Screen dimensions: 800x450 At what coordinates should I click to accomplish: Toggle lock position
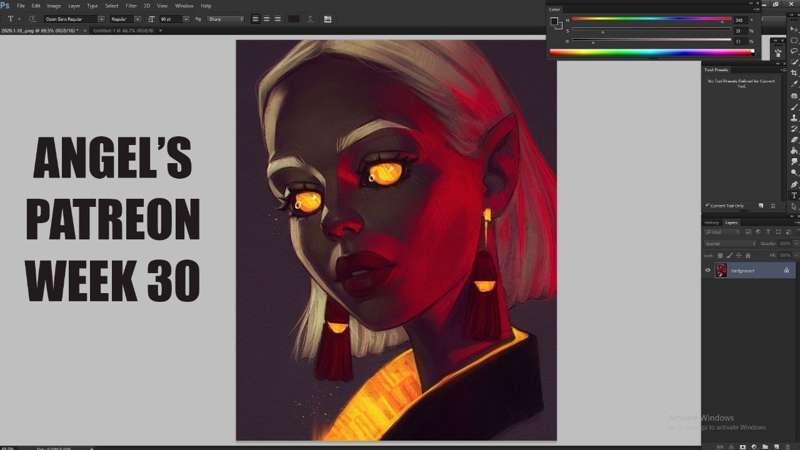(739, 255)
